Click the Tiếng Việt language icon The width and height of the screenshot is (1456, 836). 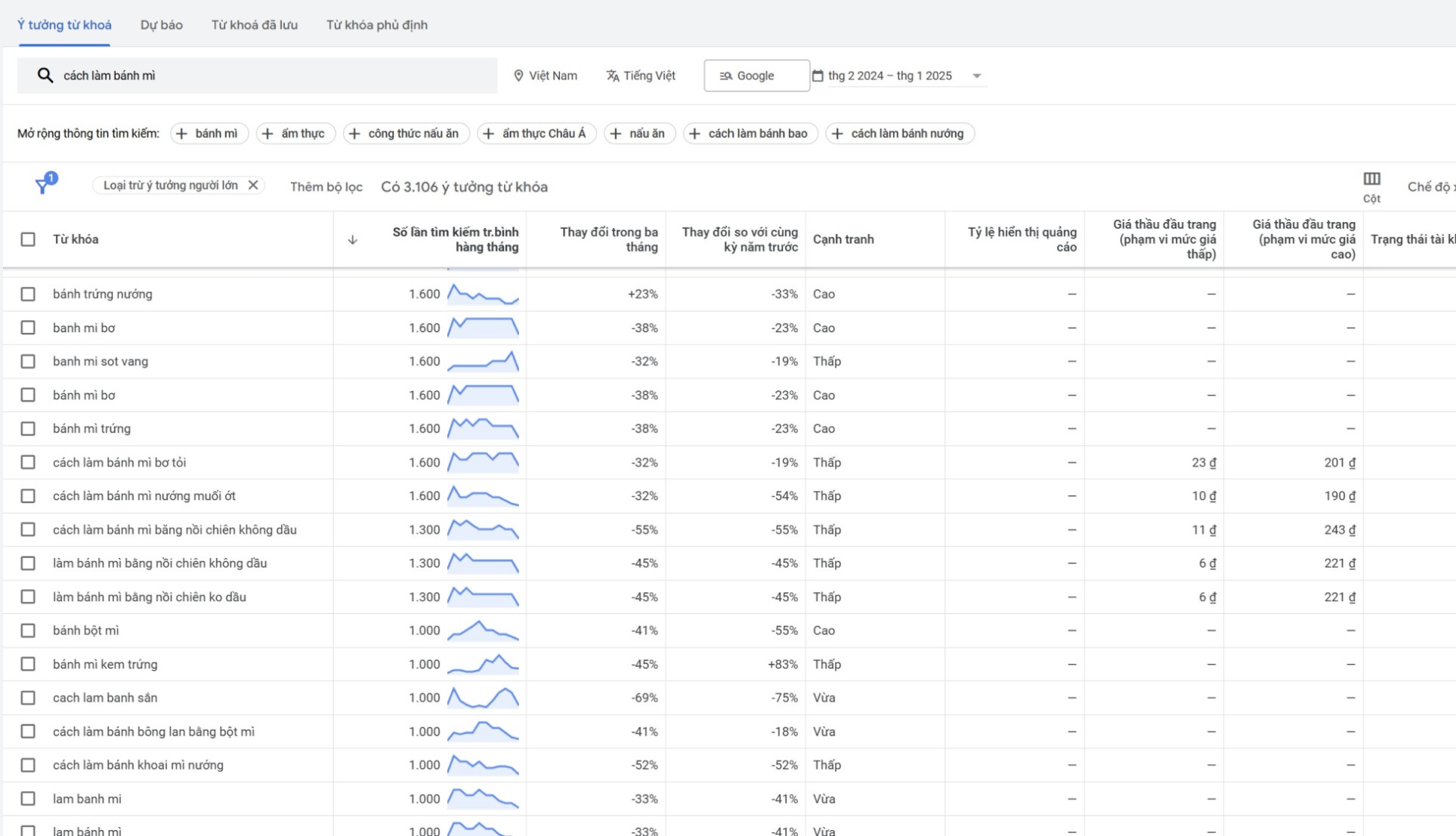coord(613,76)
